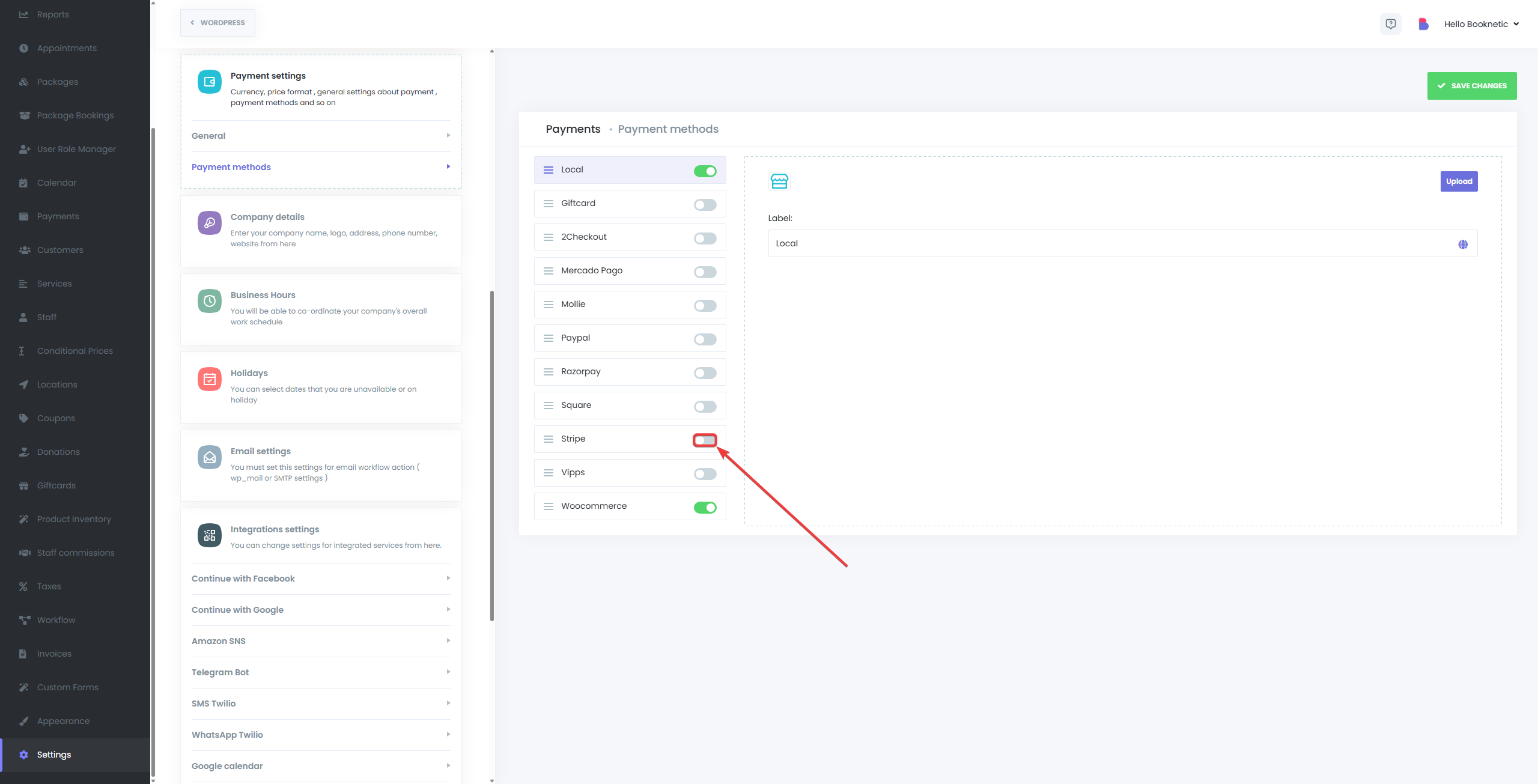Select the Paypal payment method row
Screen dimensions: 1538x784
[630, 338]
